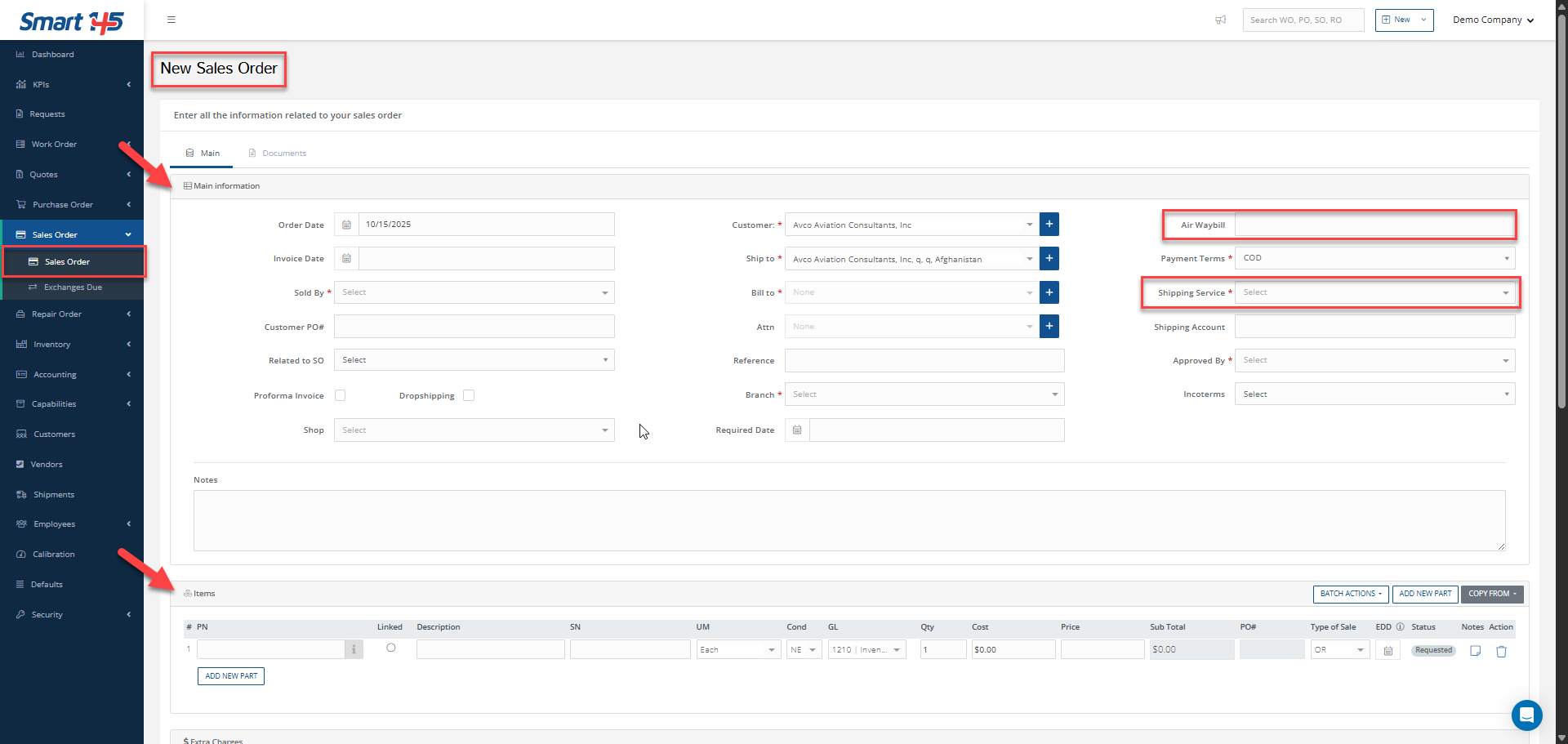Open Inventory in the sidebar

[52, 345]
